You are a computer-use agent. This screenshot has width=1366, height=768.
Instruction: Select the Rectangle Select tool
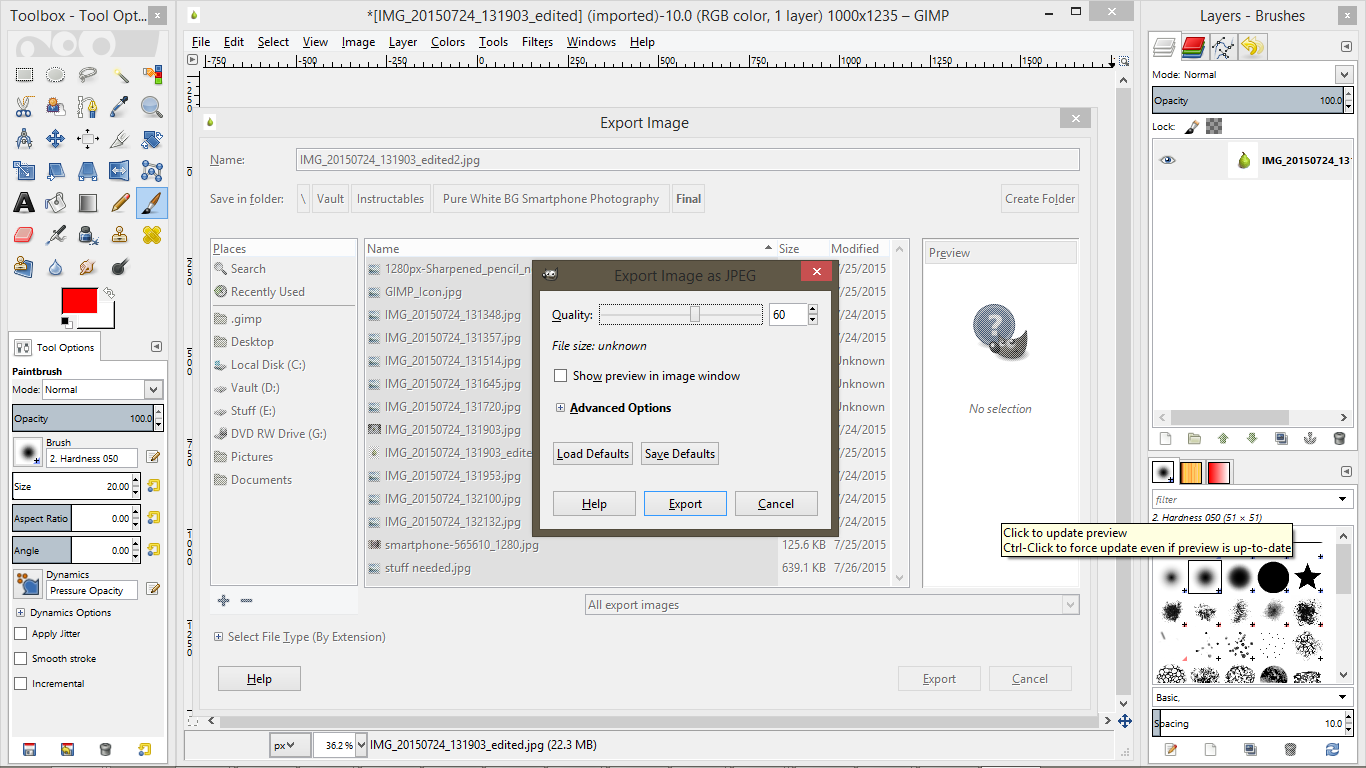25,74
